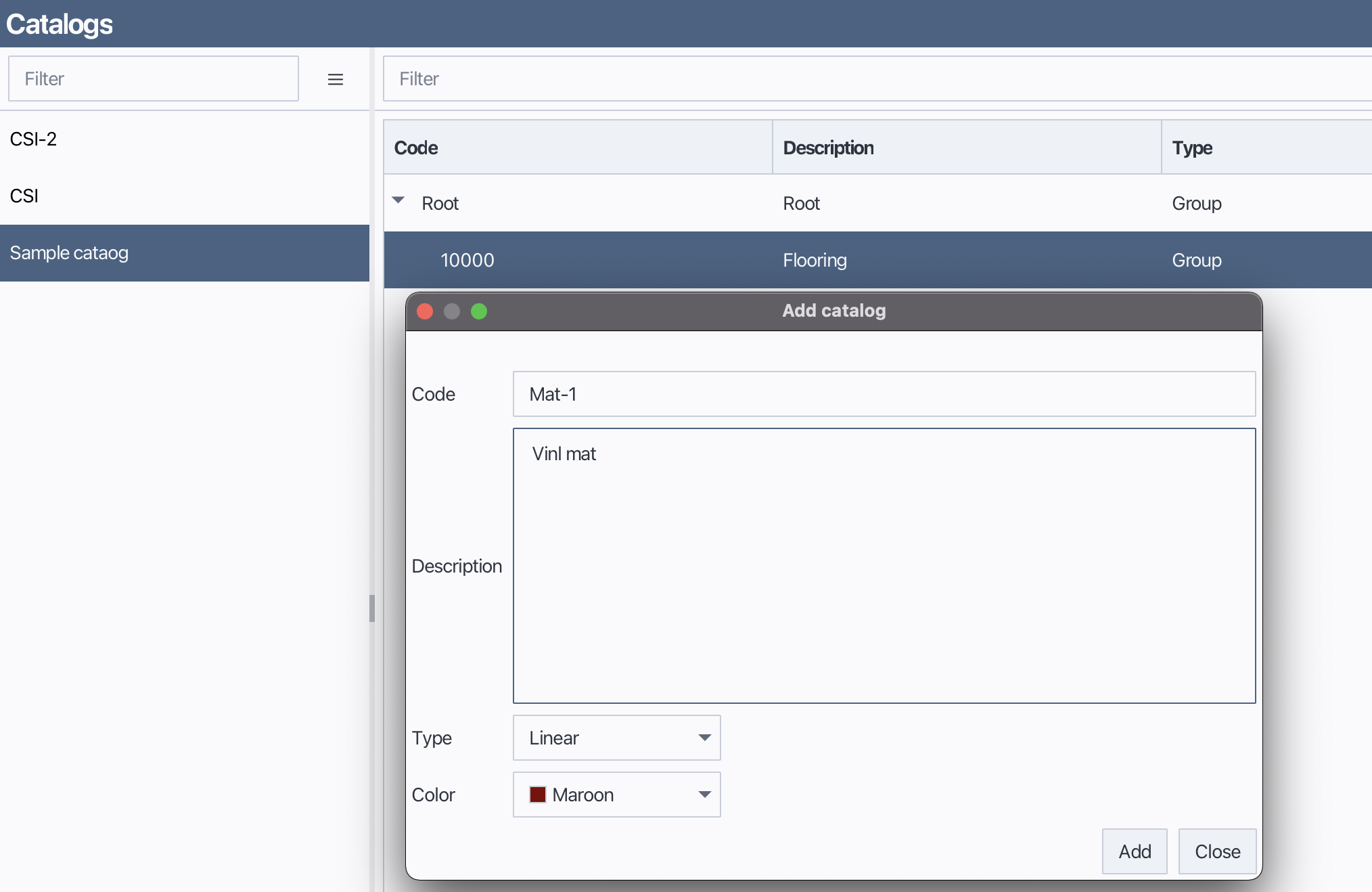Open the Color dropdown showing Maroon

tap(616, 795)
